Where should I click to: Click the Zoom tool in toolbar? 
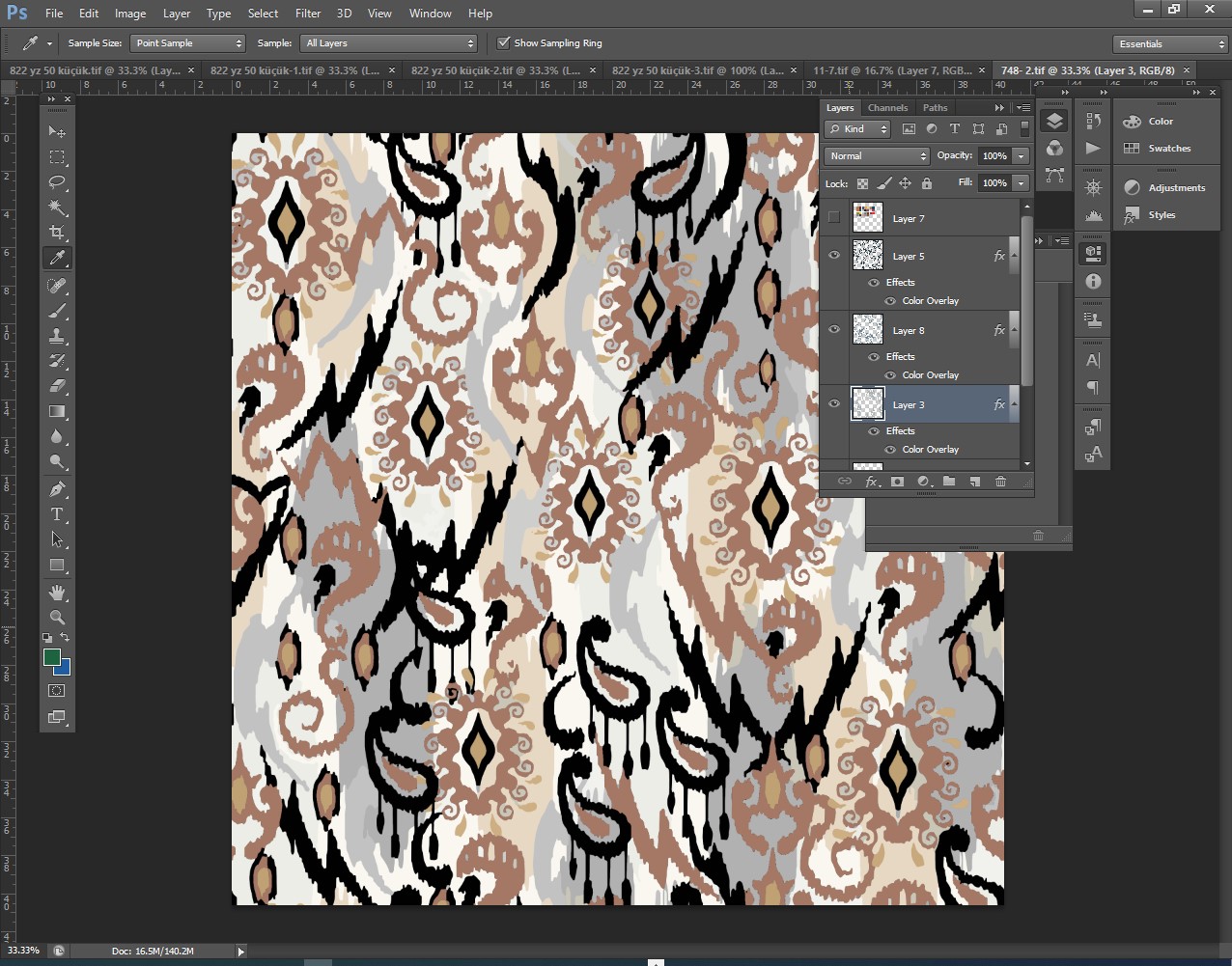[x=57, y=618]
